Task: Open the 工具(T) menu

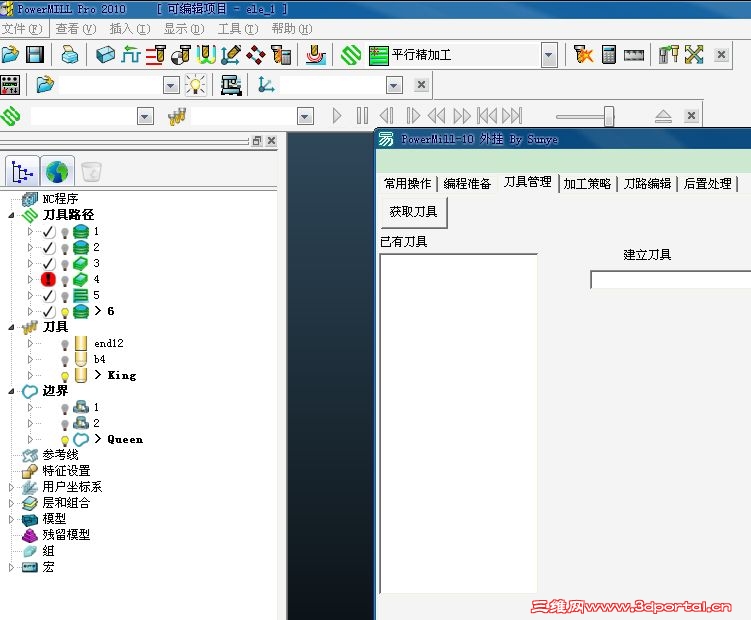Action: (238, 29)
